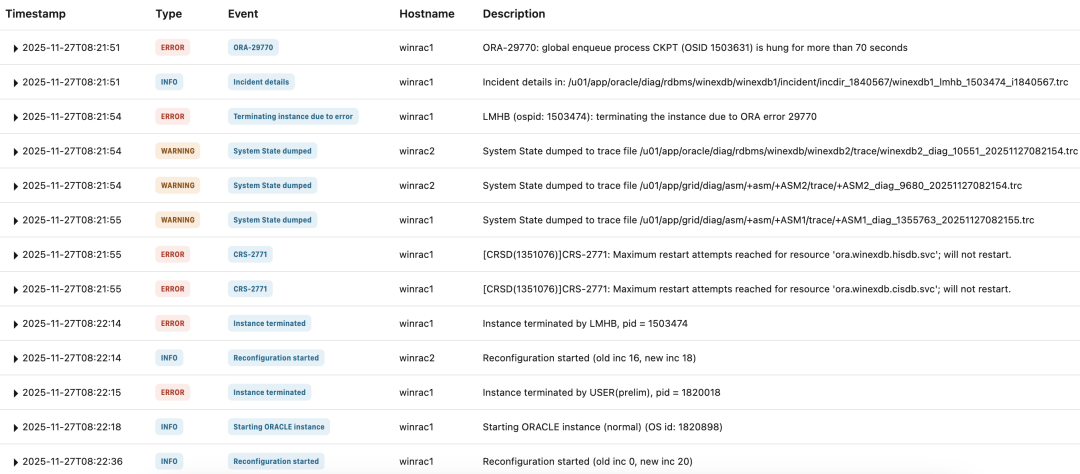
Task: Click WARNING badge on the +ASM2 row
Action: 178,185
